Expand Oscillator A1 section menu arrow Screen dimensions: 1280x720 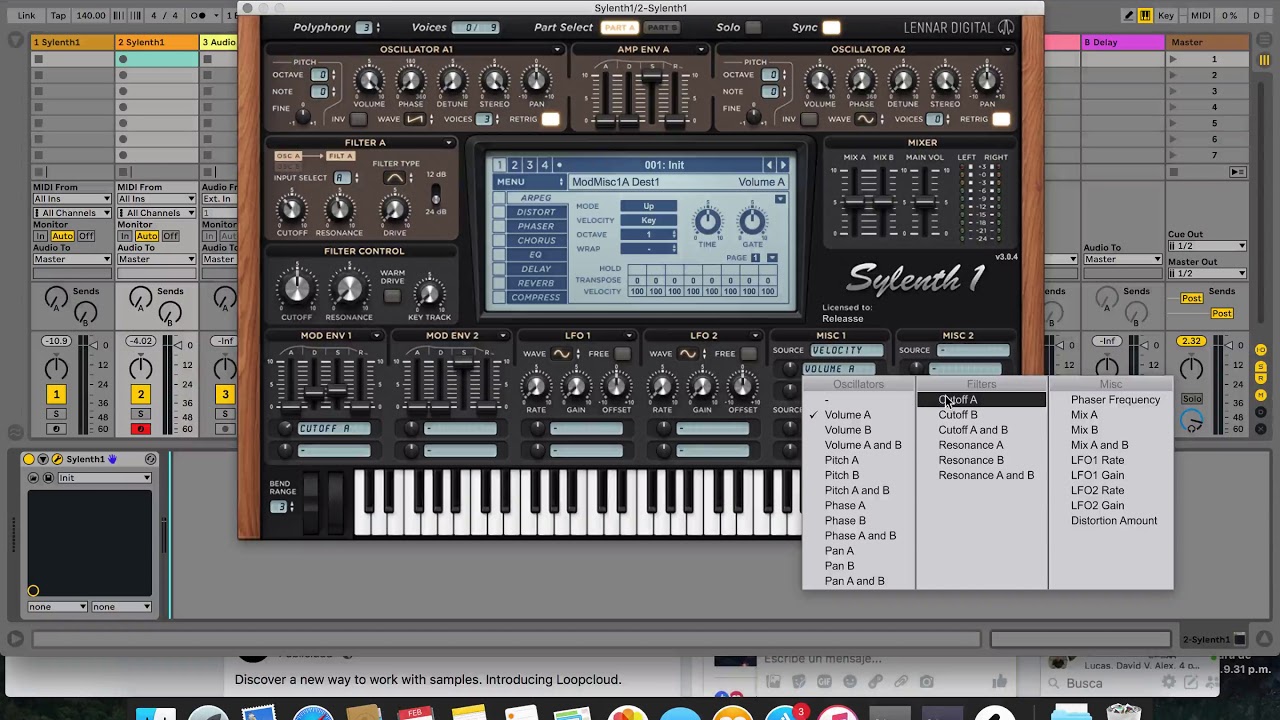[x=557, y=49]
